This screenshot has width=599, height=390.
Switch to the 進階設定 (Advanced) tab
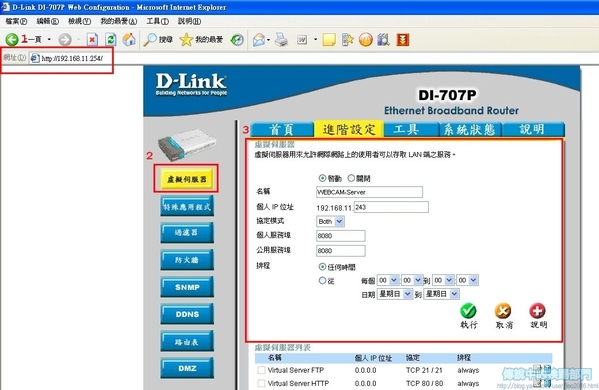349,129
